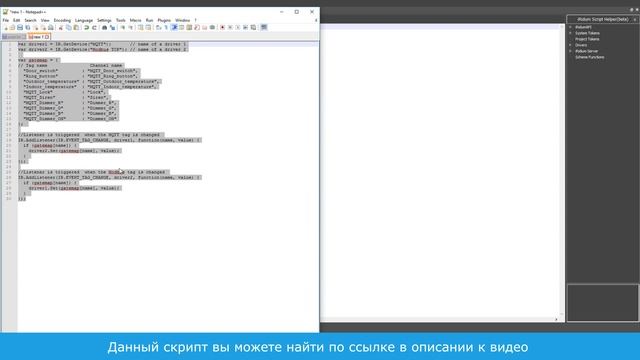Switch to the inactive first document tab
Image resolution: width=640 pixels, height=360 pixels.
14,37
